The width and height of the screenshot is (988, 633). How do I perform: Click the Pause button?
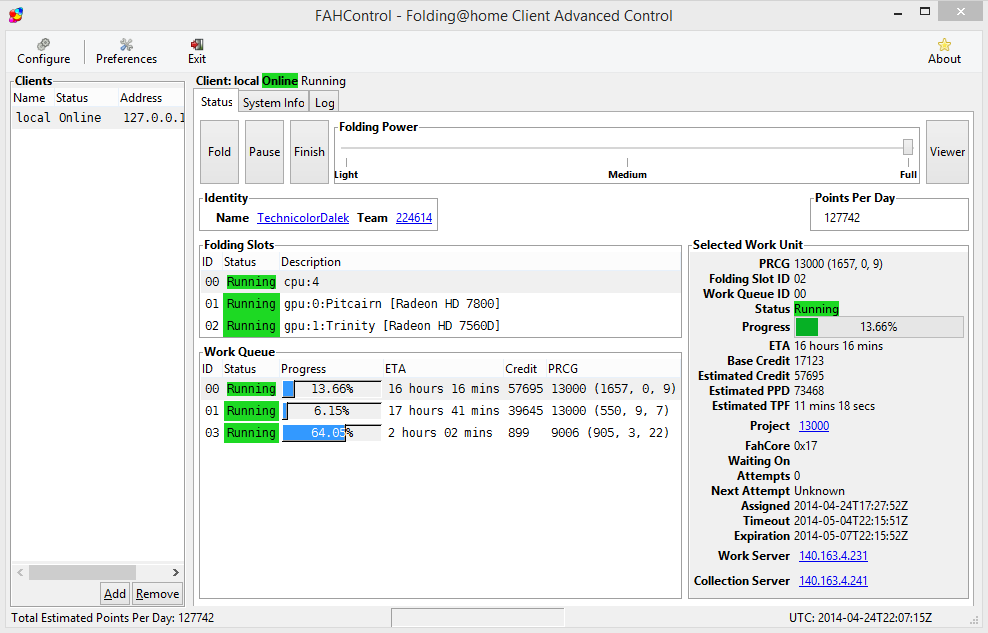(x=264, y=152)
